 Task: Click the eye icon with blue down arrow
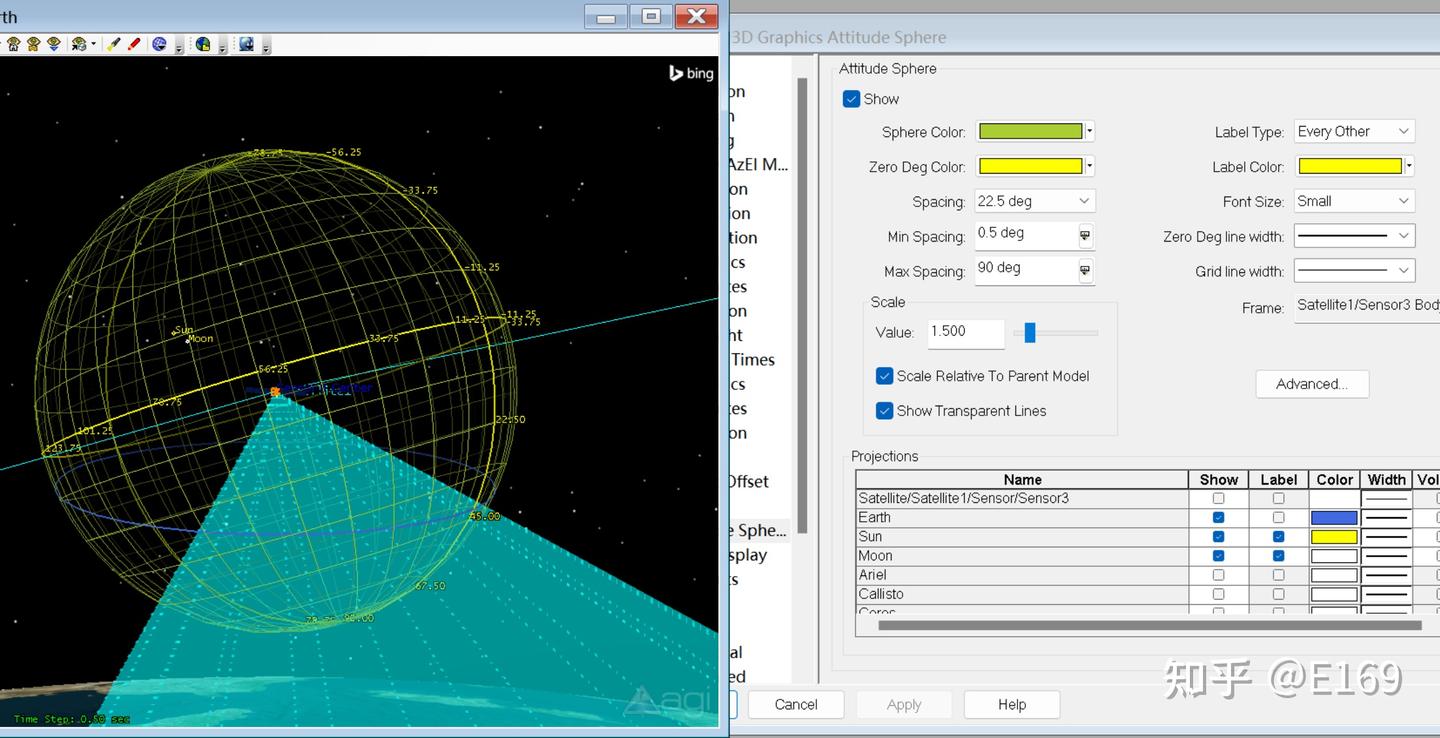pos(54,44)
